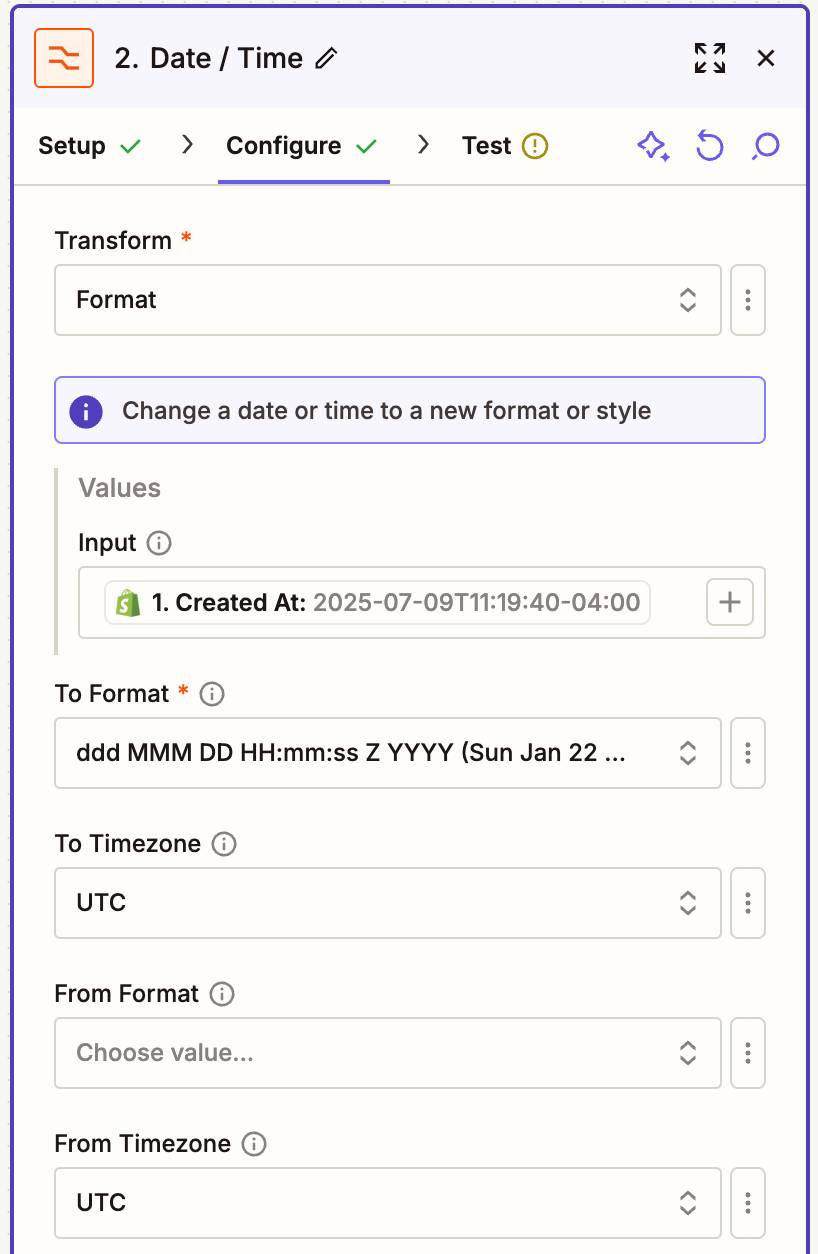Click the Values section heading
Viewport: 818px width, 1254px height.
pyautogui.click(x=119, y=488)
